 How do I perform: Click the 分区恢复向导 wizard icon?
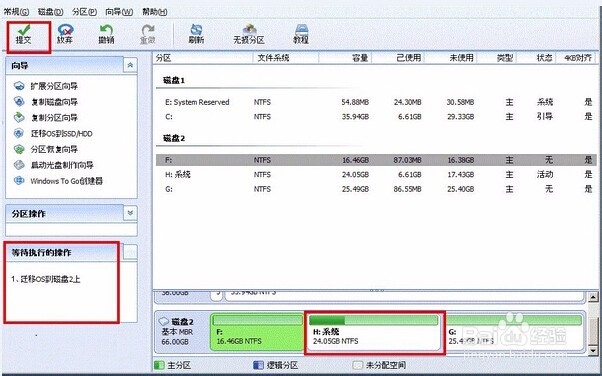coord(19,149)
